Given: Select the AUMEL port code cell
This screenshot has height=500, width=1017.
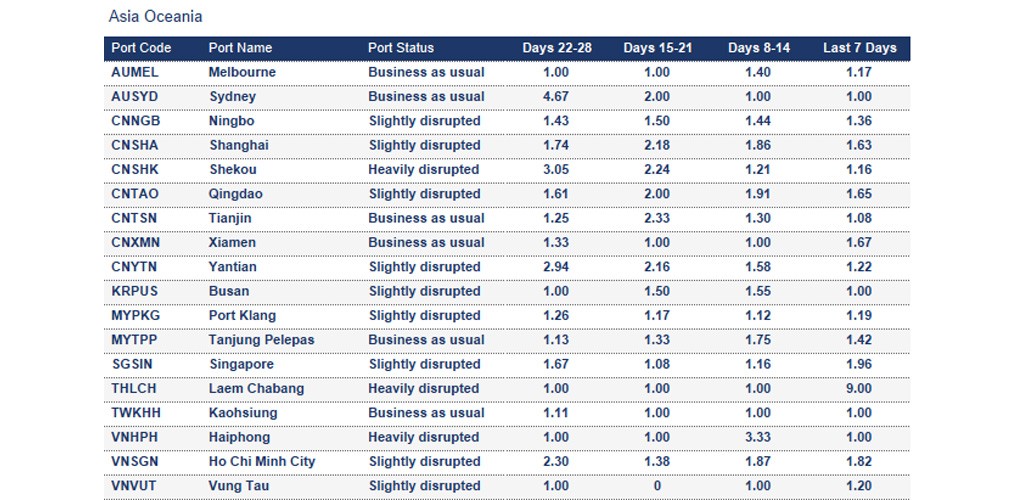Looking at the screenshot, I should (135, 72).
